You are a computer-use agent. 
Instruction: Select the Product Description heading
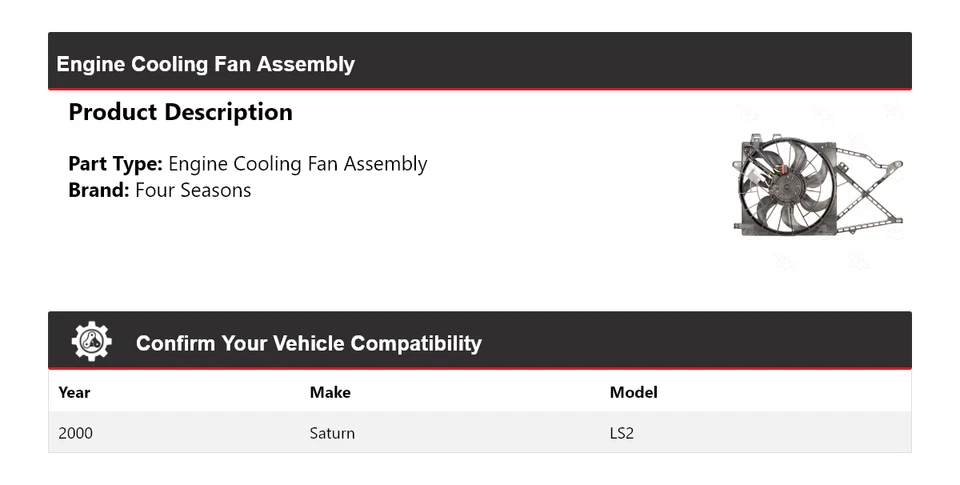pyautogui.click(x=180, y=112)
